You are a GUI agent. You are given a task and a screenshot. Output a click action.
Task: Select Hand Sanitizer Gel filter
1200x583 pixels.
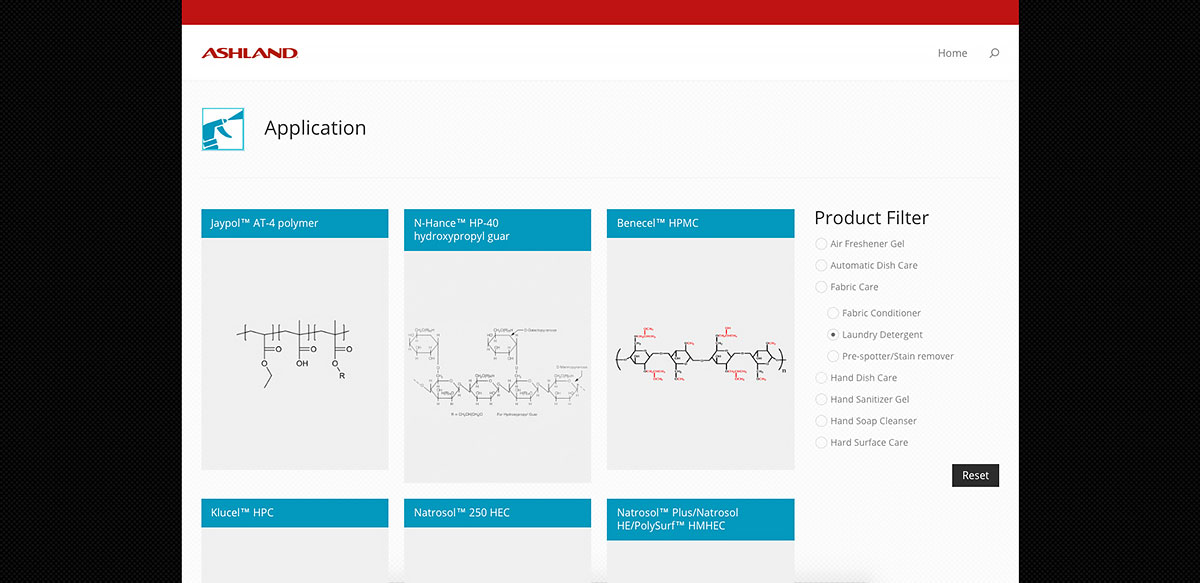(x=822, y=400)
